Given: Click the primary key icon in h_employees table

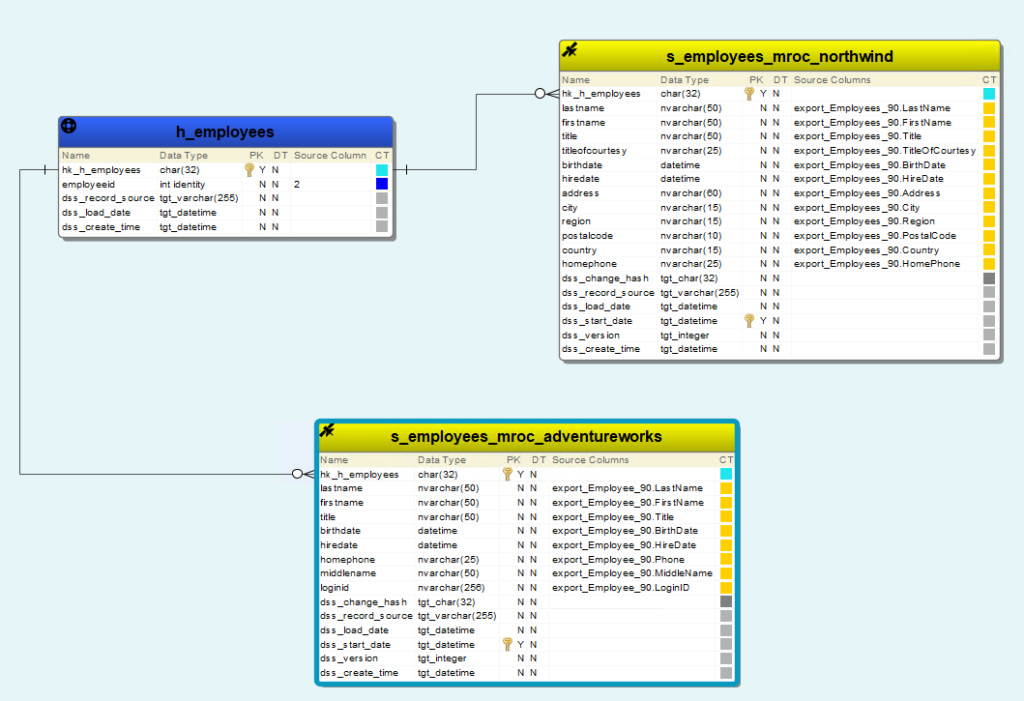Looking at the screenshot, I should (249, 170).
